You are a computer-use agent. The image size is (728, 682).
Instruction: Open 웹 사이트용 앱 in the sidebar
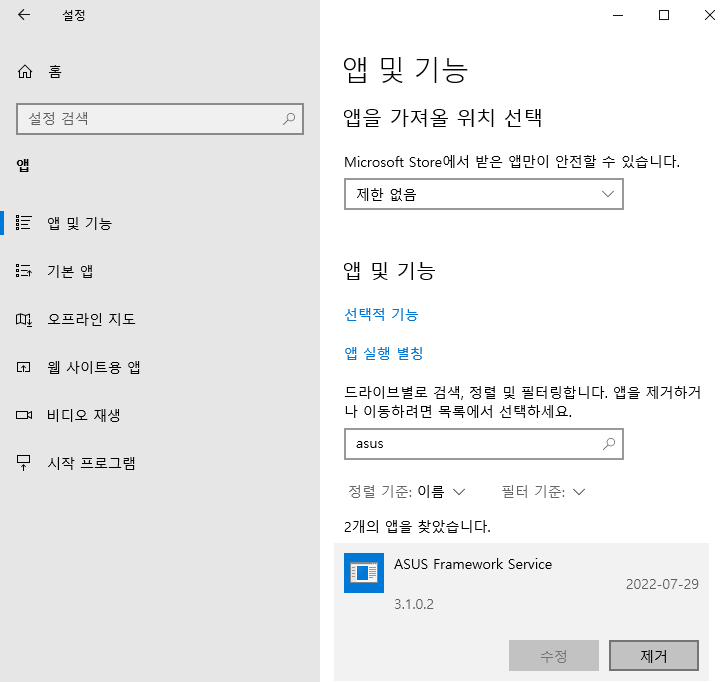point(93,367)
